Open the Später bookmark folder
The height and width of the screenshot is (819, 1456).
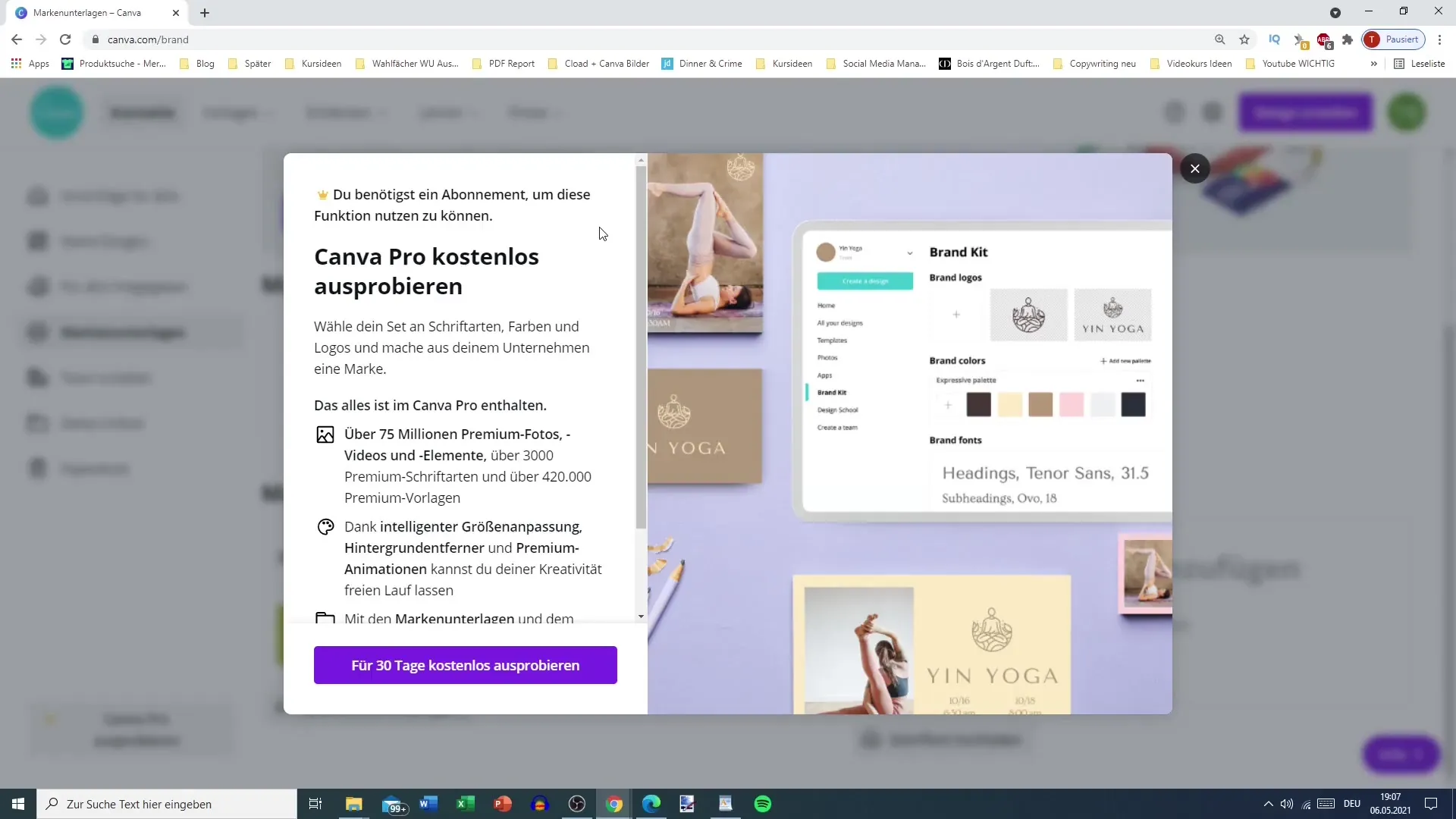(249, 64)
